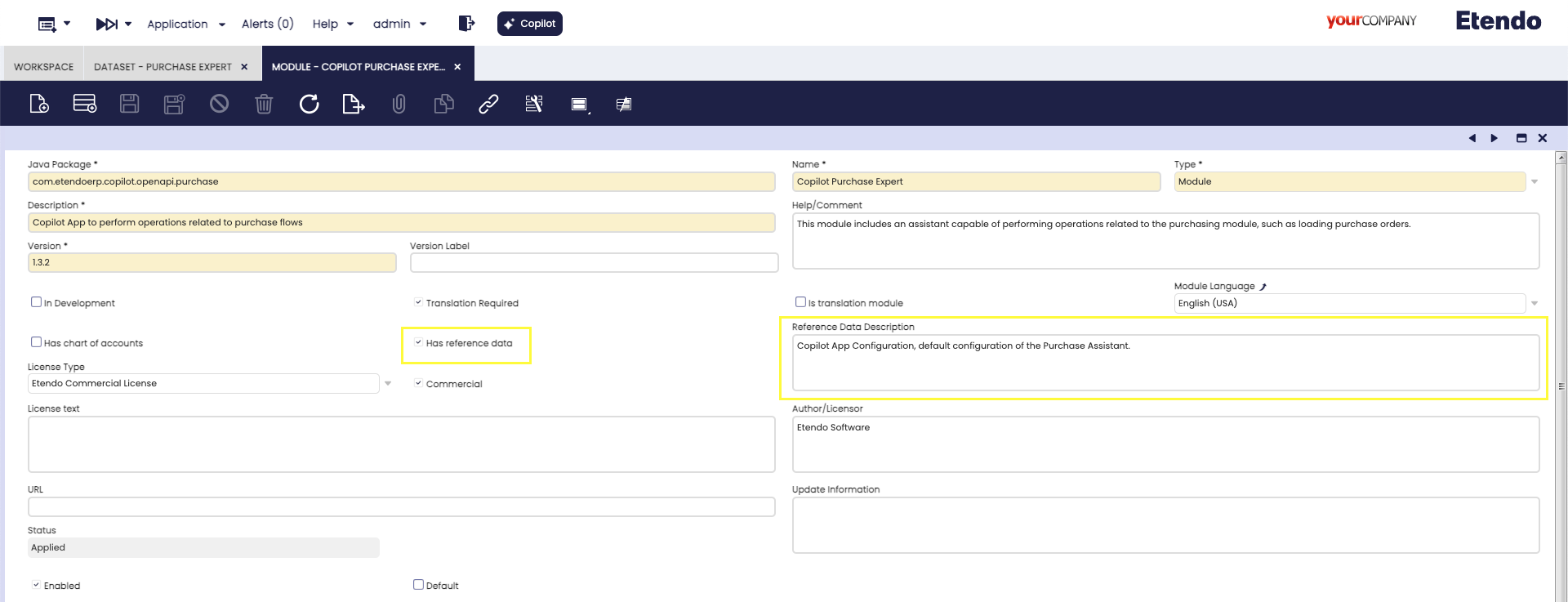Click the Clone record icon
Image resolution: width=1568 pixels, height=602 pixels.
coord(443,104)
